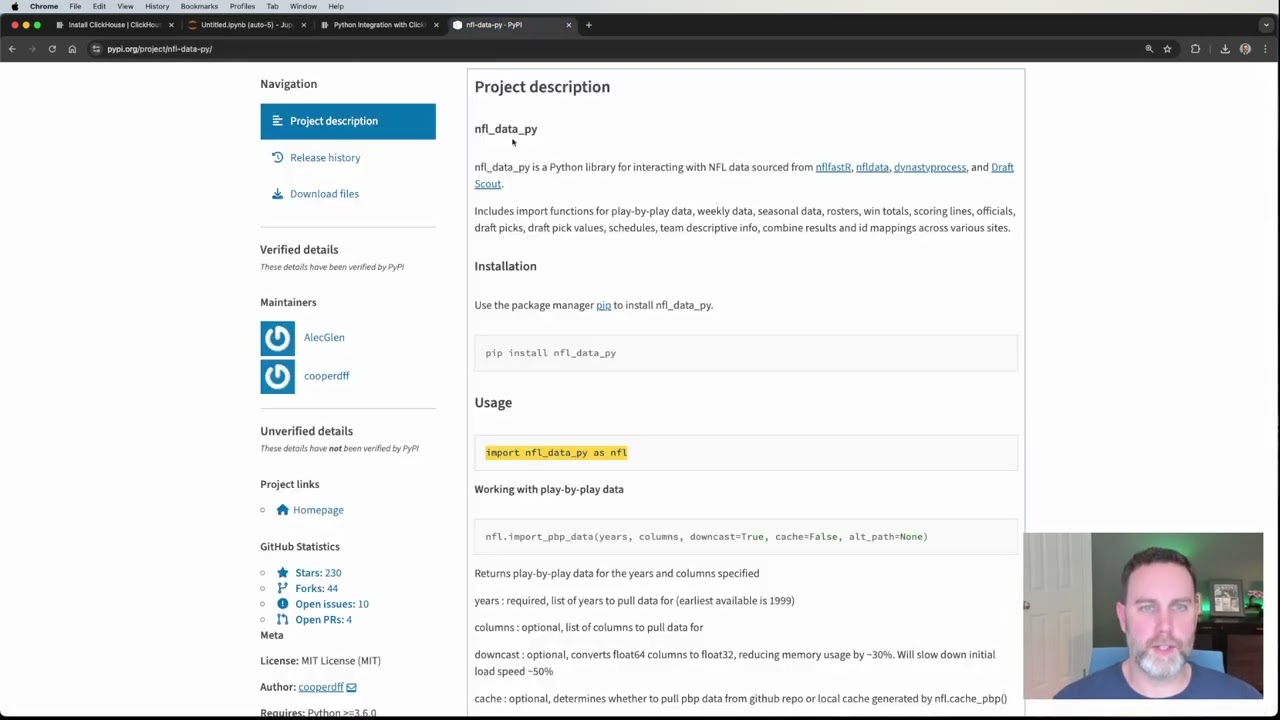Image resolution: width=1280 pixels, height=720 pixels.
Task: Click the browser forward arrow
Action: point(32,49)
